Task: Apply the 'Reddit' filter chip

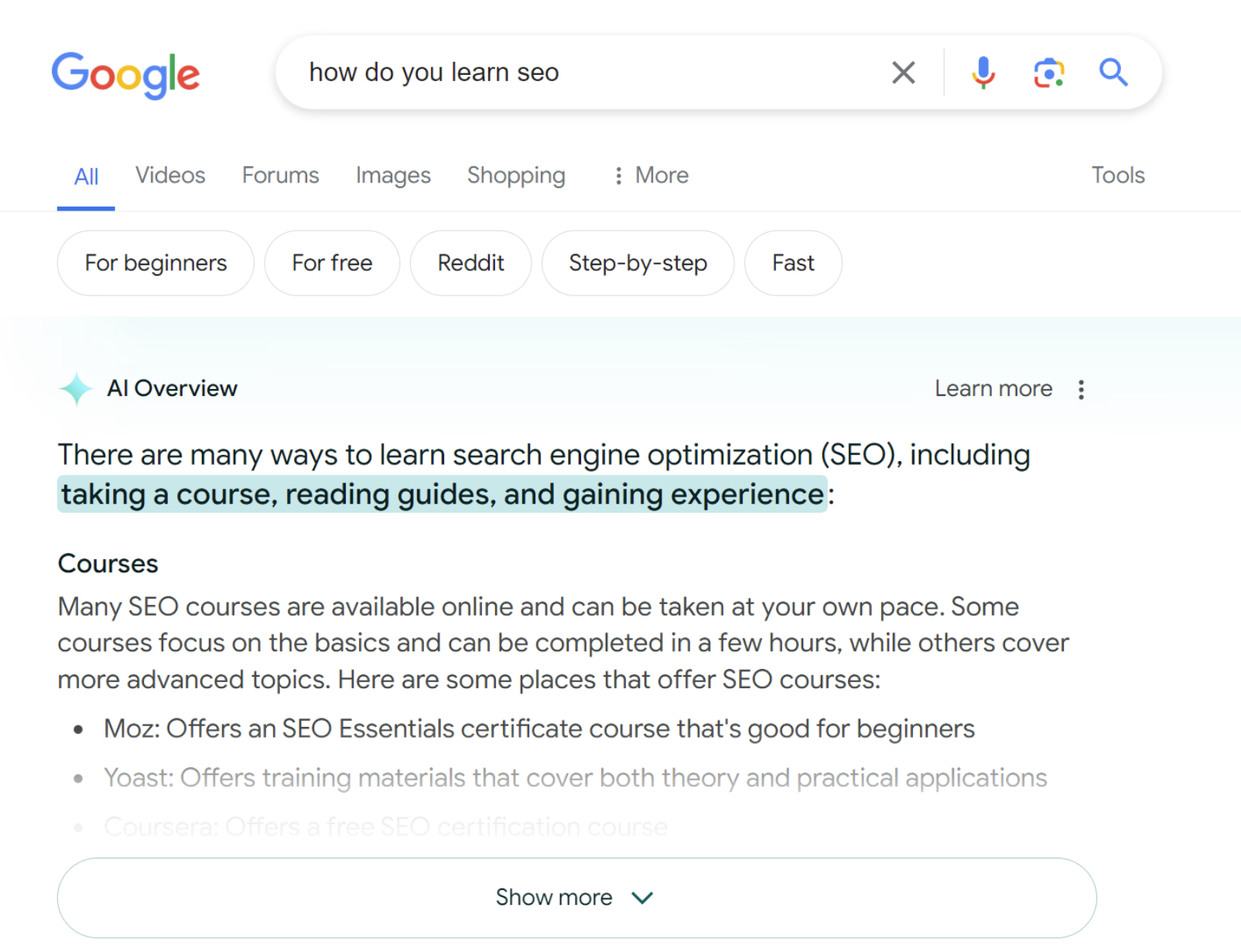Action: (x=470, y=263)
